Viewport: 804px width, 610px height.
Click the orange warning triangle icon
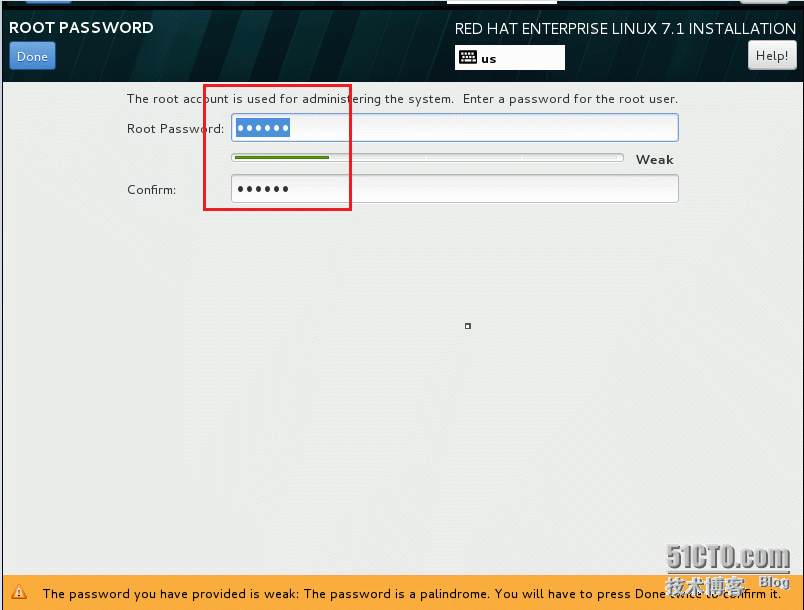(x=19, y=592)
